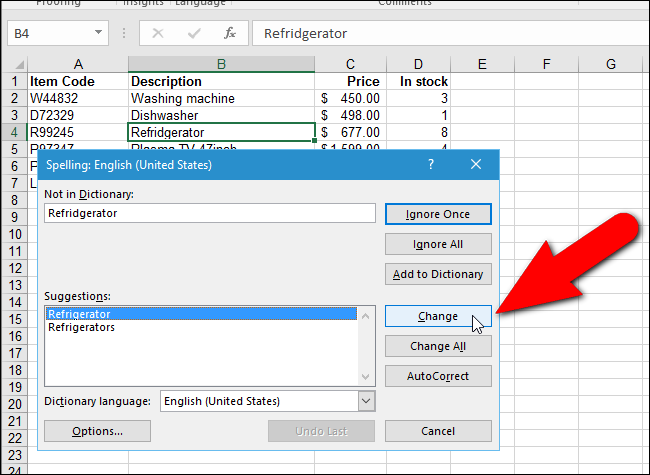The image size is (650, 475).
Task: Click the Change button
Action: tap(438, 316)
